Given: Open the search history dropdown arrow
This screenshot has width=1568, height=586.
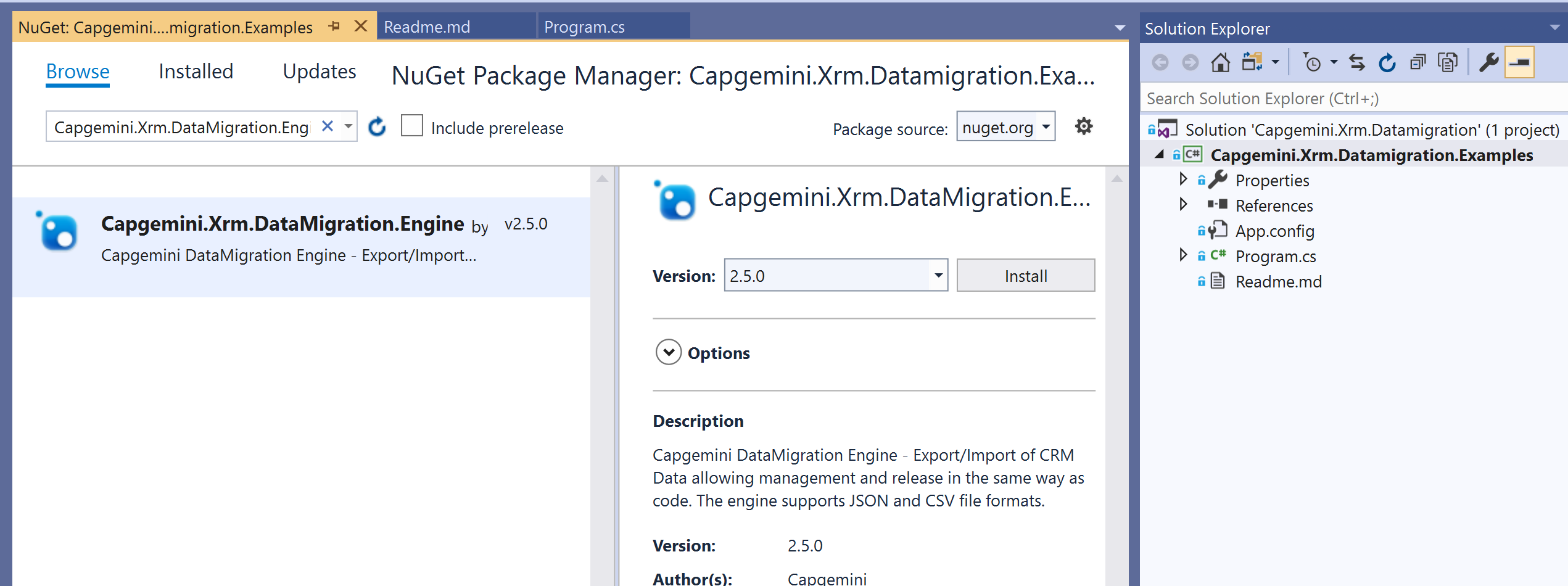Looking at the screenshot, I should (349, 126).
